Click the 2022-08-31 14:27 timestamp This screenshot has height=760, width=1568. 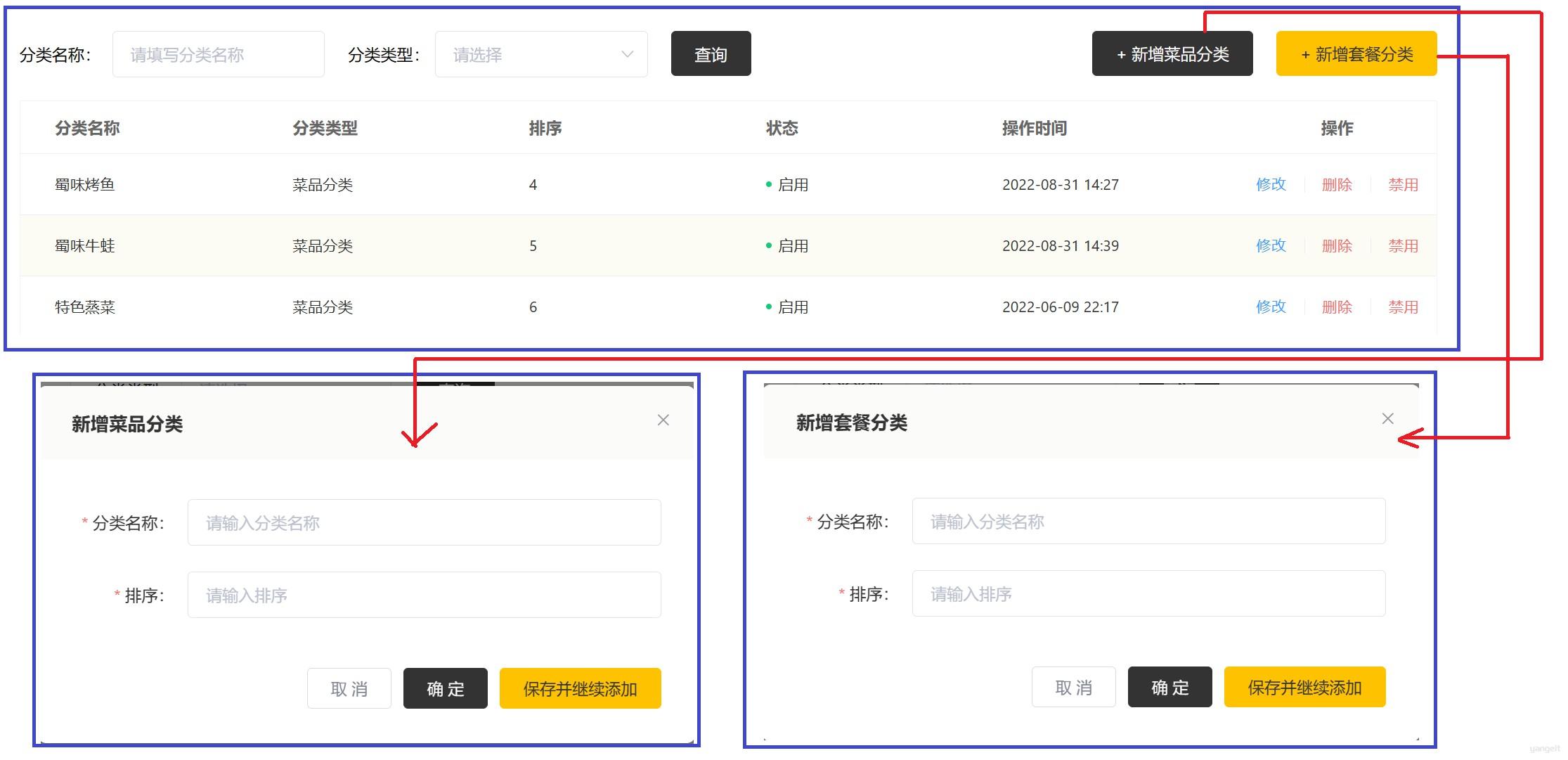click(1061, 184)
